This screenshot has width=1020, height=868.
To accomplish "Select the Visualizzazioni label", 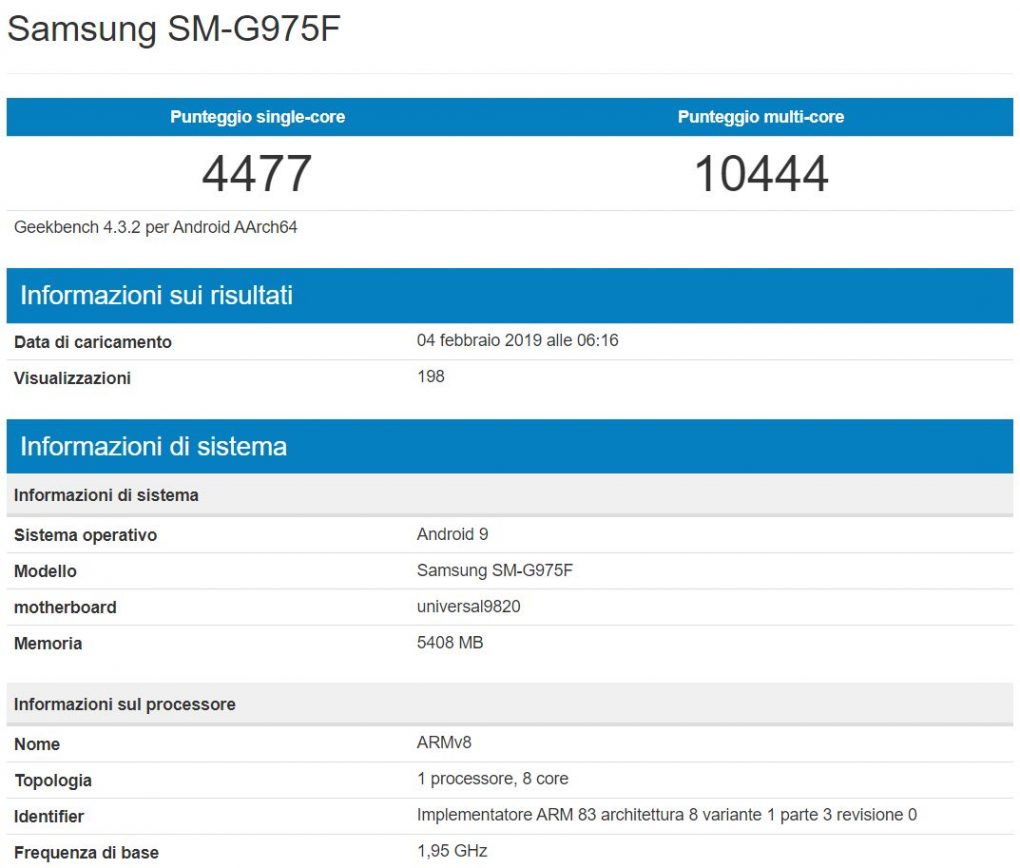I will [x=72, y=378].
